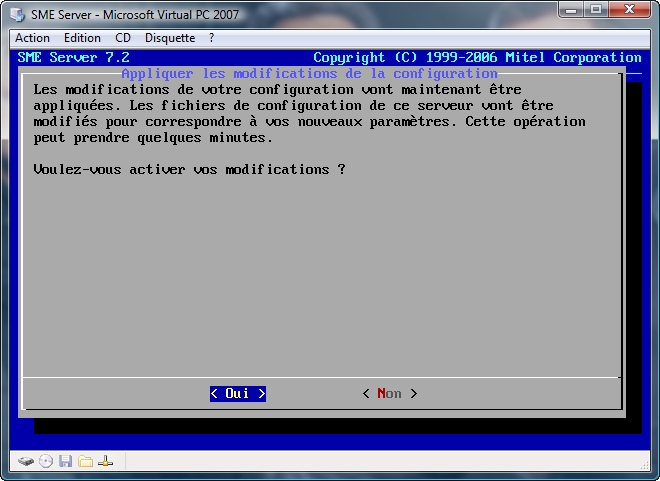Open the ? help menu

211,38
